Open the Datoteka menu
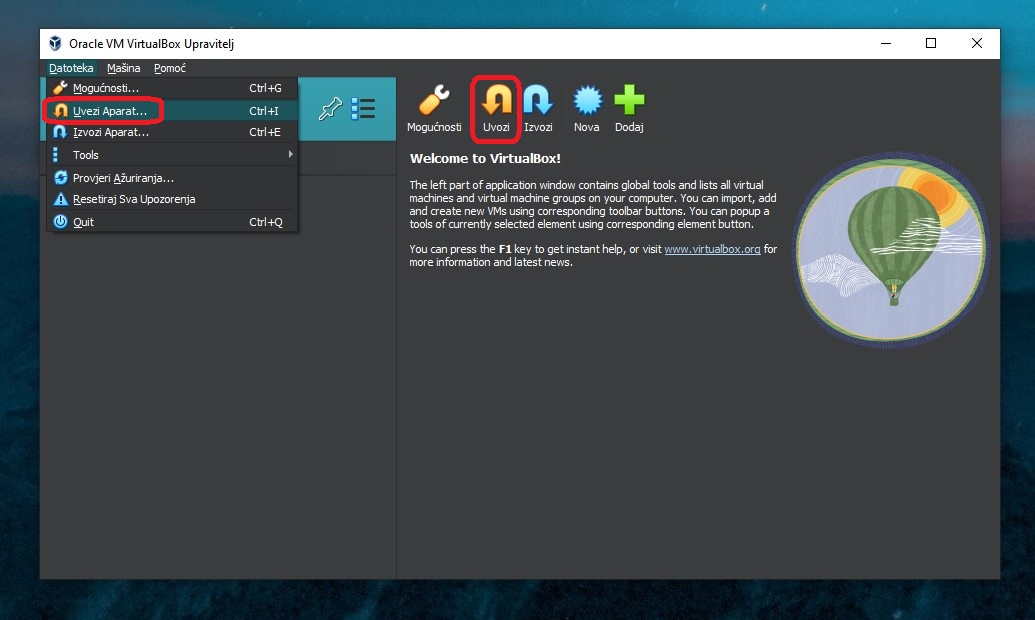This screenshot has width=1035, height=620. point(71,68)
